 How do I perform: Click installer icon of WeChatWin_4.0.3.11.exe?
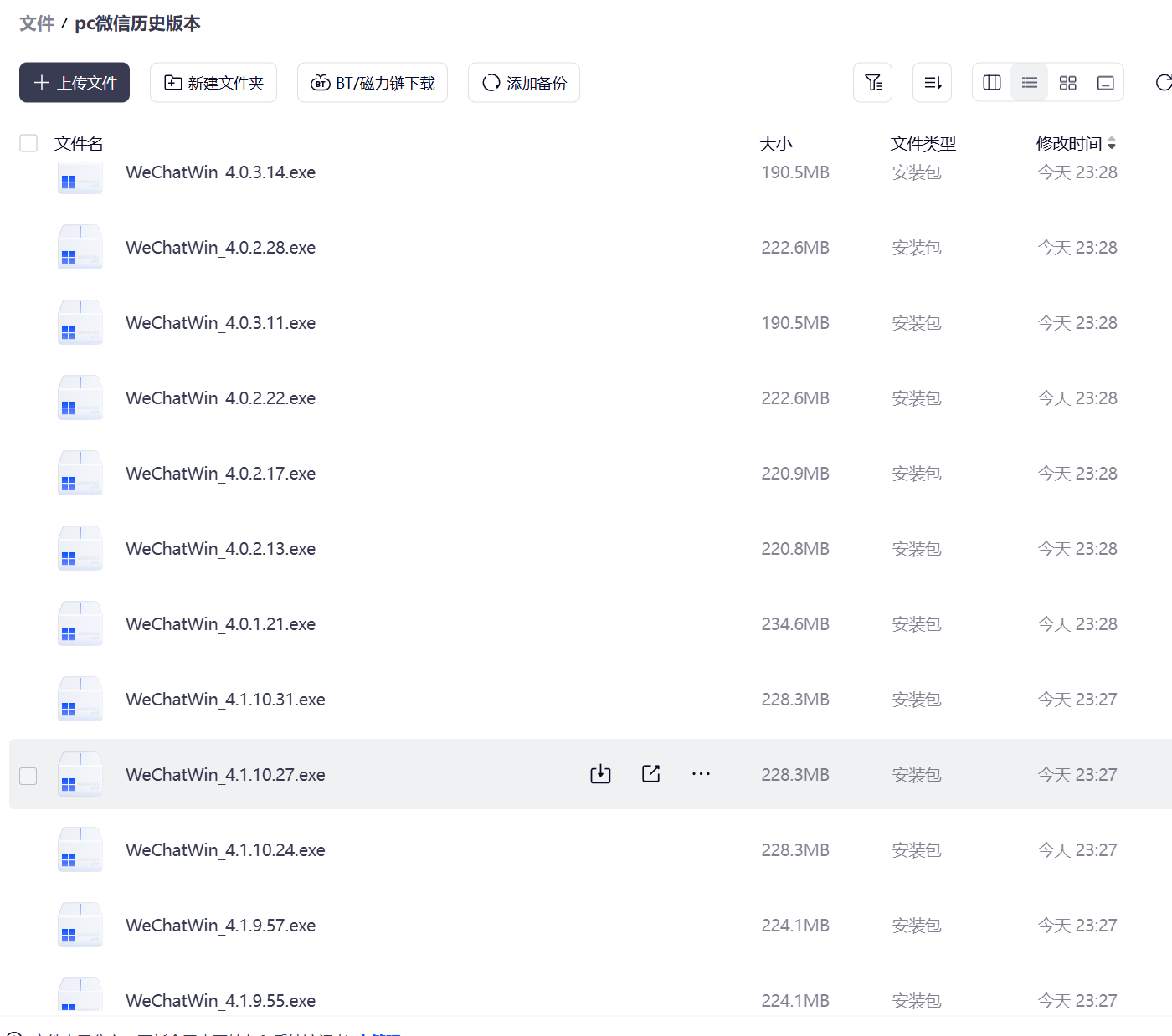point(80,322)
